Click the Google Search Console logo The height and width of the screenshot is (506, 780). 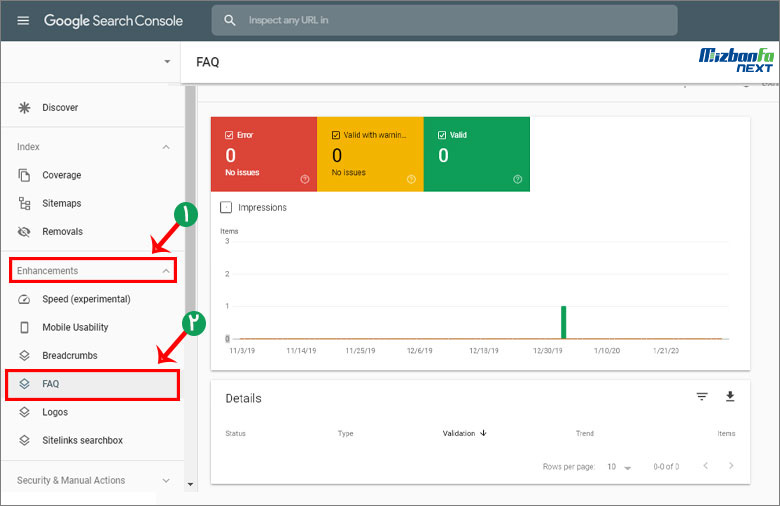point(113,20)
